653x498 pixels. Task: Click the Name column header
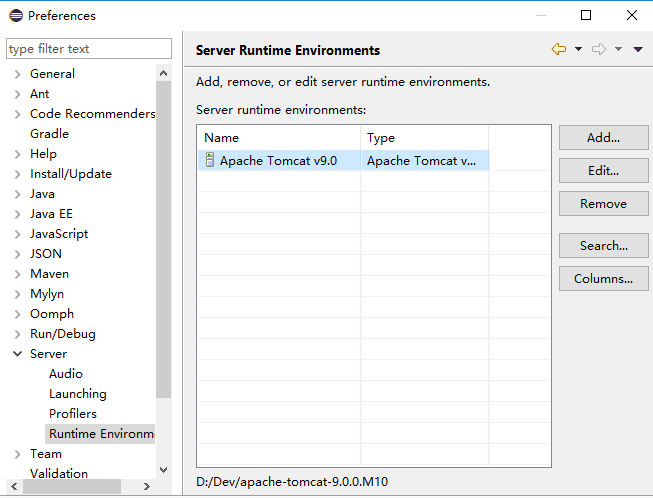[x=279, y=138]
